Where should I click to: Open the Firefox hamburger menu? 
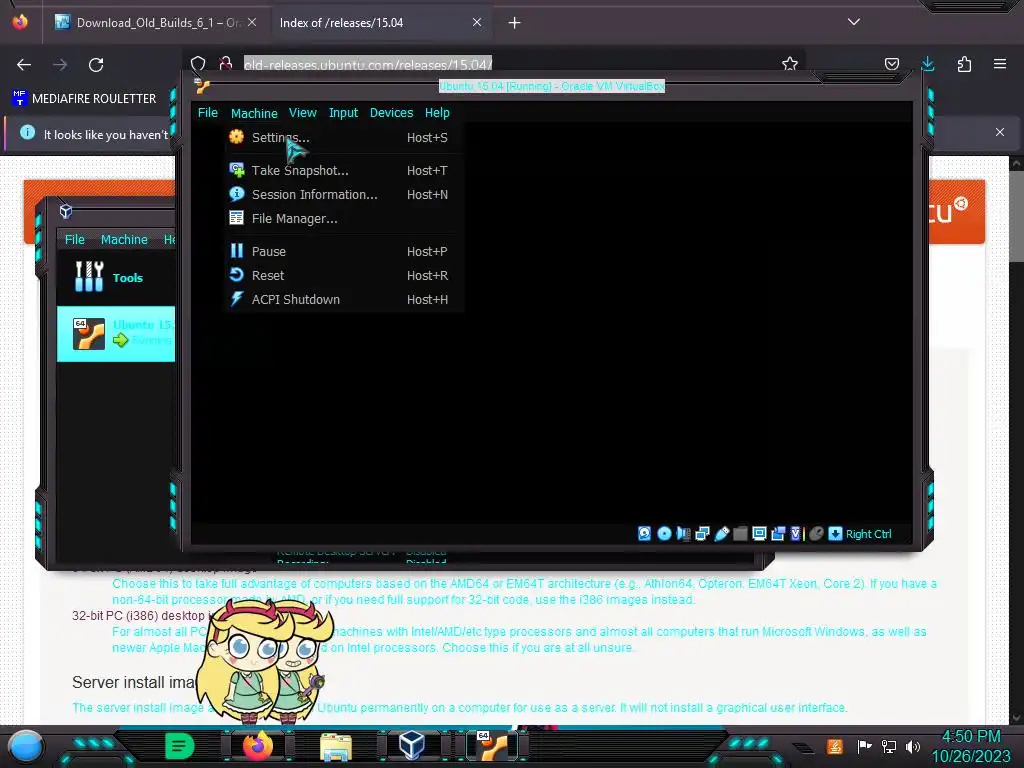coord(1000,64)
